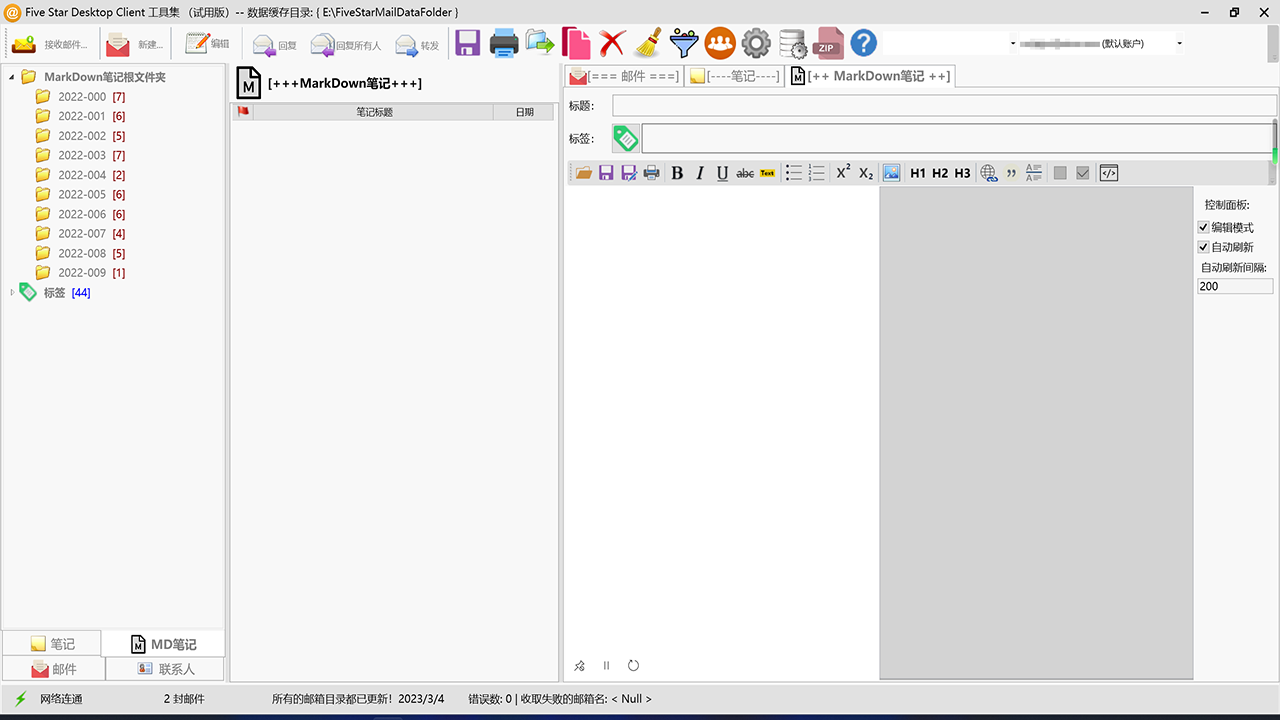
Task: Collapse the MarkDown笔记根文件夹 tree node
Action: (x=12, y=77)
